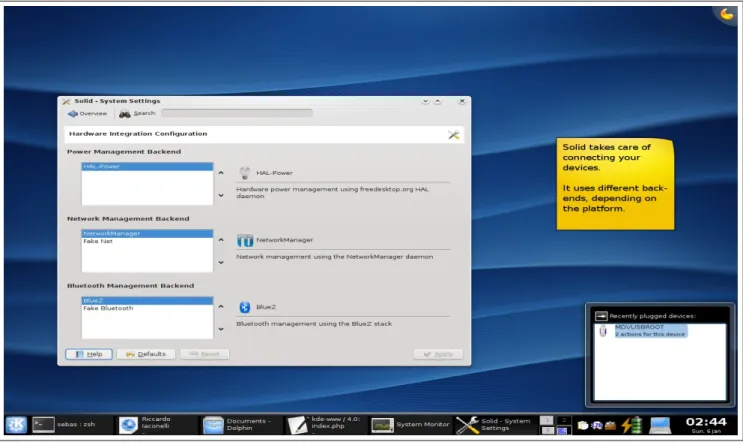The width and height of the screenshot is (743, 445).
Task: Open System Monitor from the taskbar
Action: (410, 424)
